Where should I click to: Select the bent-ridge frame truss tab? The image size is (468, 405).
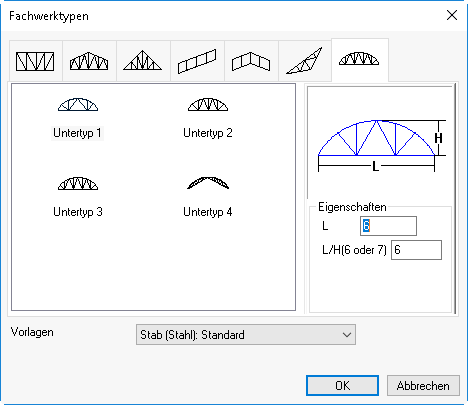tap(251, 61)
